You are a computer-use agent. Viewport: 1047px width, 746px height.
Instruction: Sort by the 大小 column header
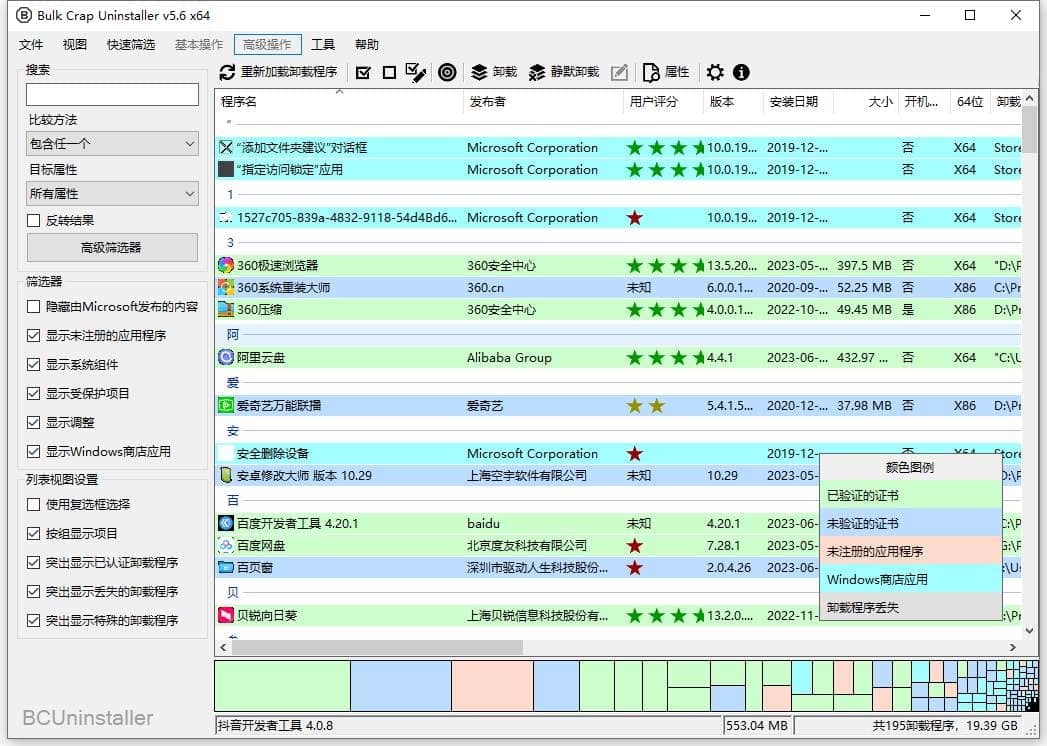click(865, 102)
